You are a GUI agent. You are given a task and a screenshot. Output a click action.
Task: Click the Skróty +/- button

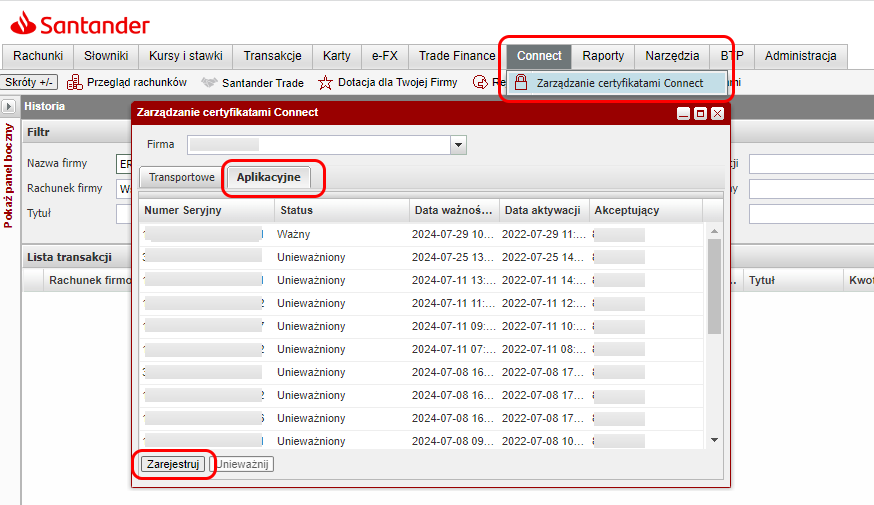point(29,82)
